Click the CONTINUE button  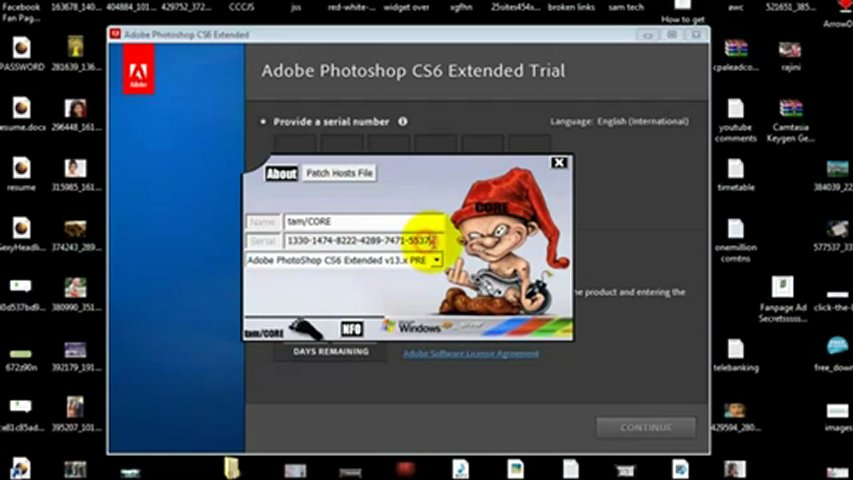point(646,428)
